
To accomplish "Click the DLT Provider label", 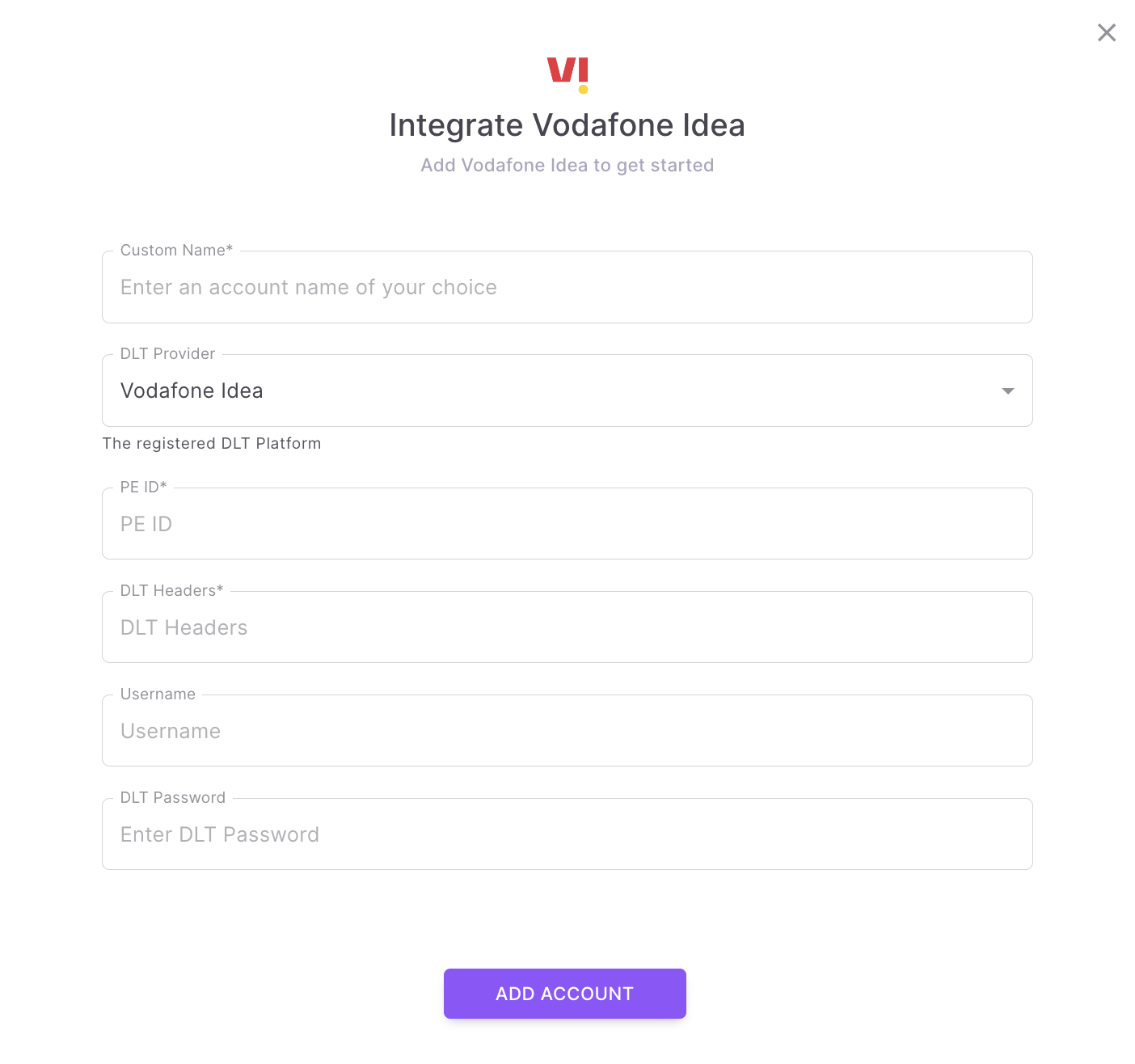I will coord(167,354).
